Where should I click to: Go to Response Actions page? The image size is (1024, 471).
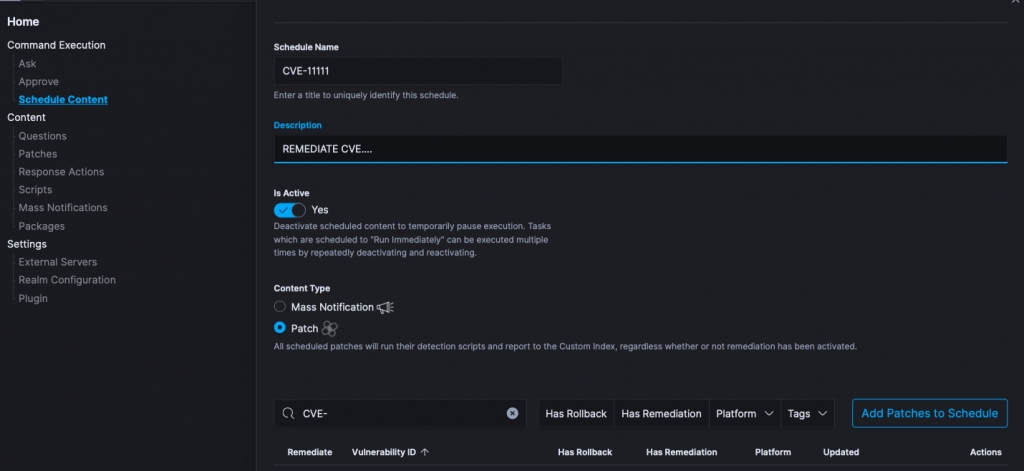(61, 172)
